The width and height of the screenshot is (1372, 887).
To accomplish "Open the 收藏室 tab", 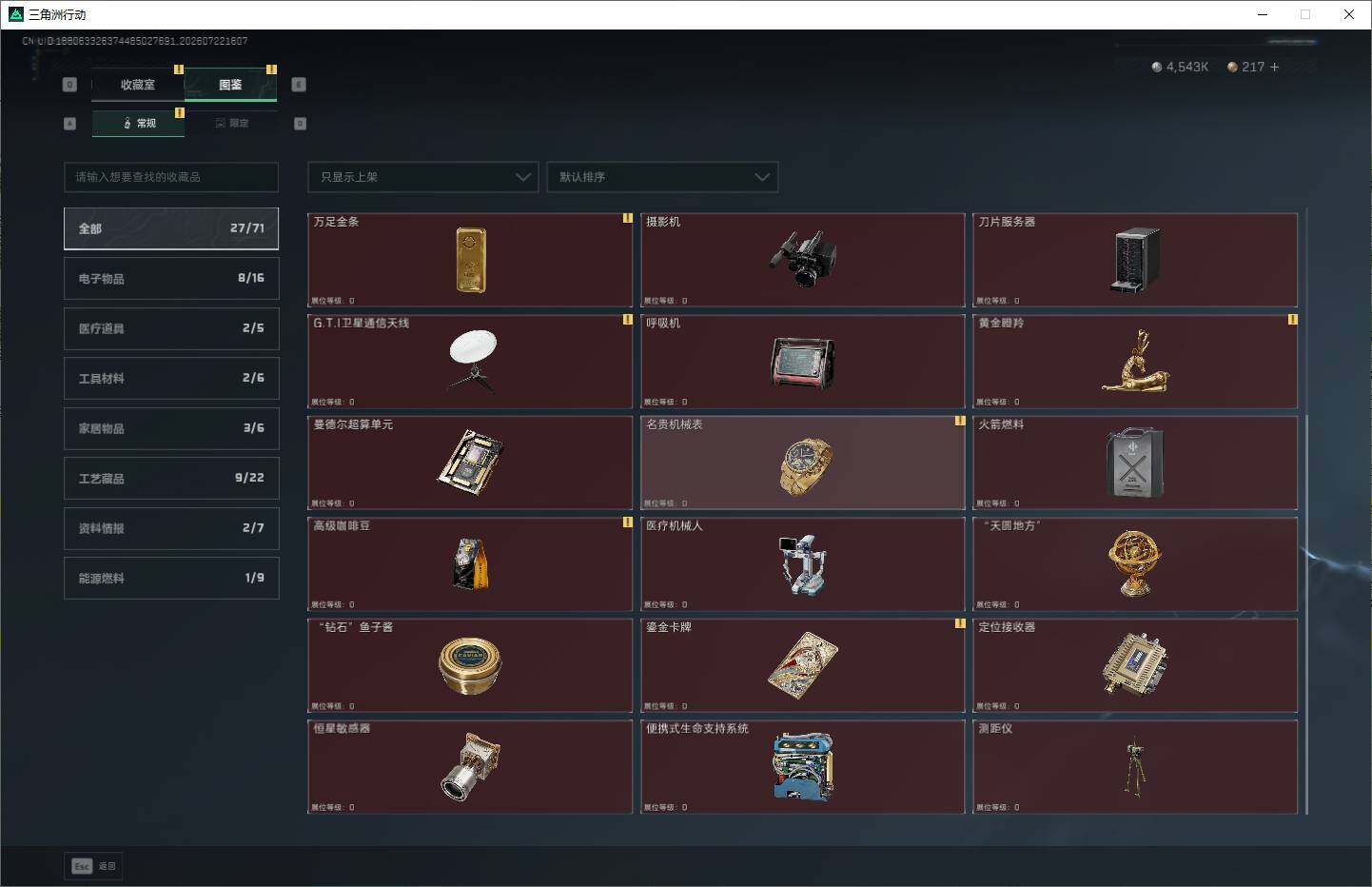I will pyautogui.click(x=138, y=85).
